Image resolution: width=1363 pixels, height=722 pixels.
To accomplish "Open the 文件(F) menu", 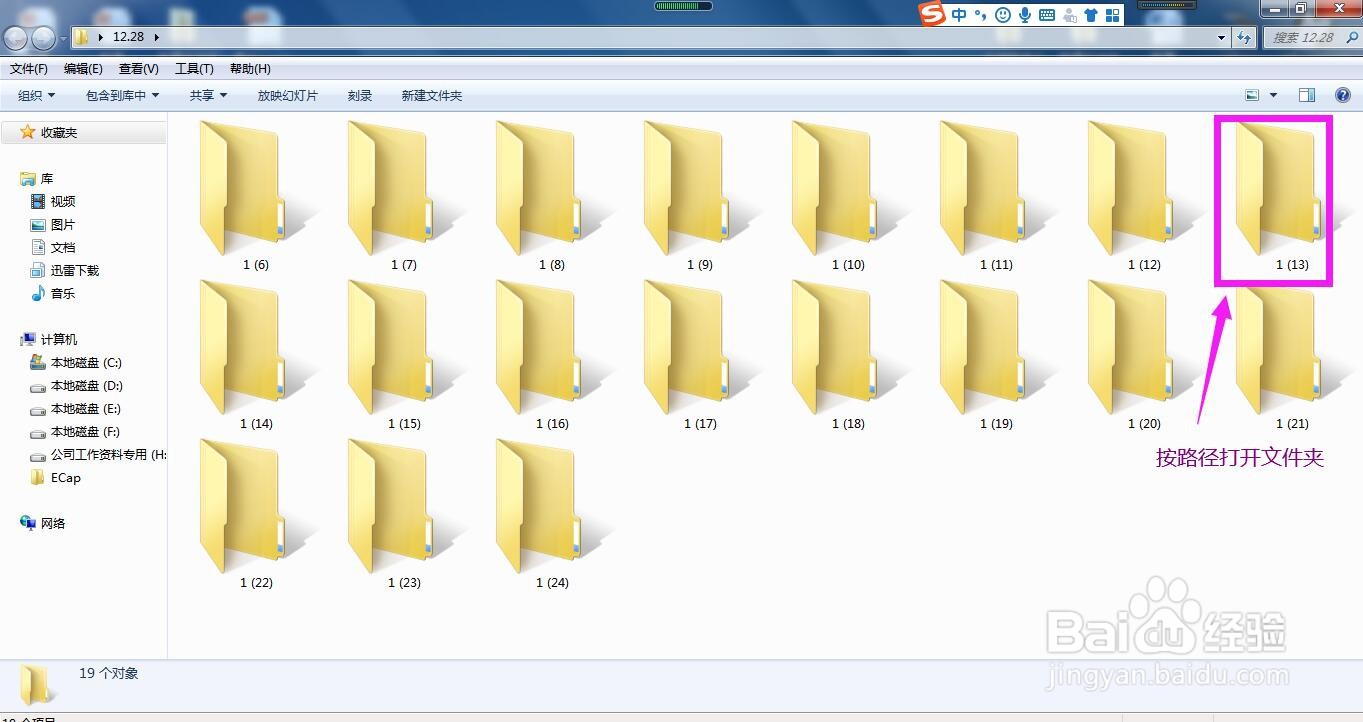I will 29,69.
